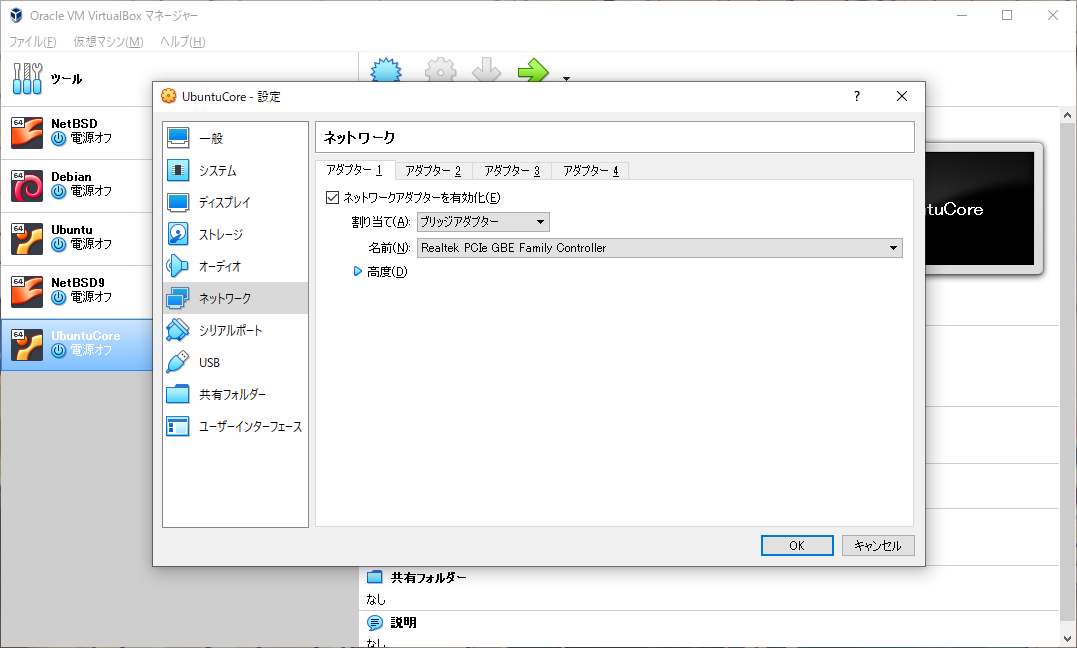Close the UbuntuCore 設定 dialog
Image resolution: width=1077 pixels, height=648 pixels.
click(902, 96)
